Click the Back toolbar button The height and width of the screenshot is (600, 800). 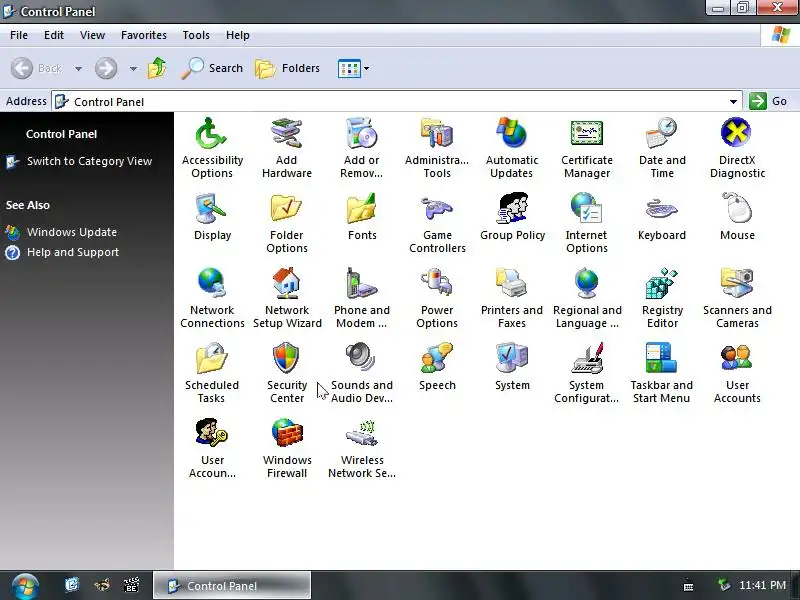(37, 68)
